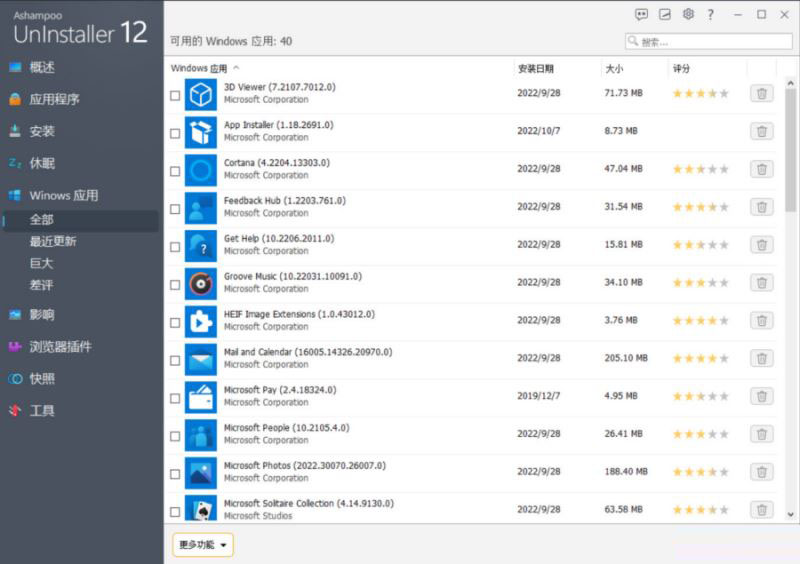
Task: Click the 3D Viewer cube app icon
Action: click(201, 94)
